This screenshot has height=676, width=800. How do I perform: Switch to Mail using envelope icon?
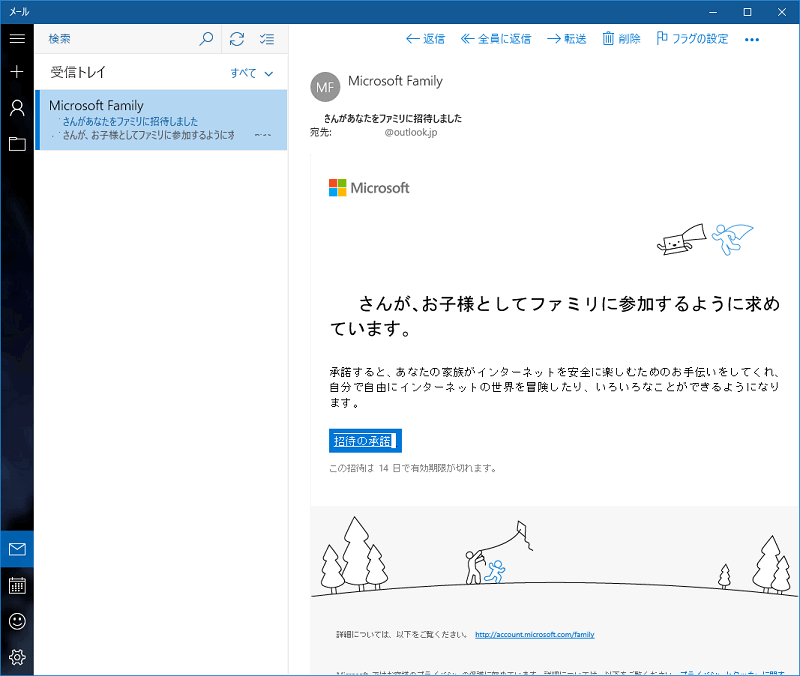click(17, 549)
